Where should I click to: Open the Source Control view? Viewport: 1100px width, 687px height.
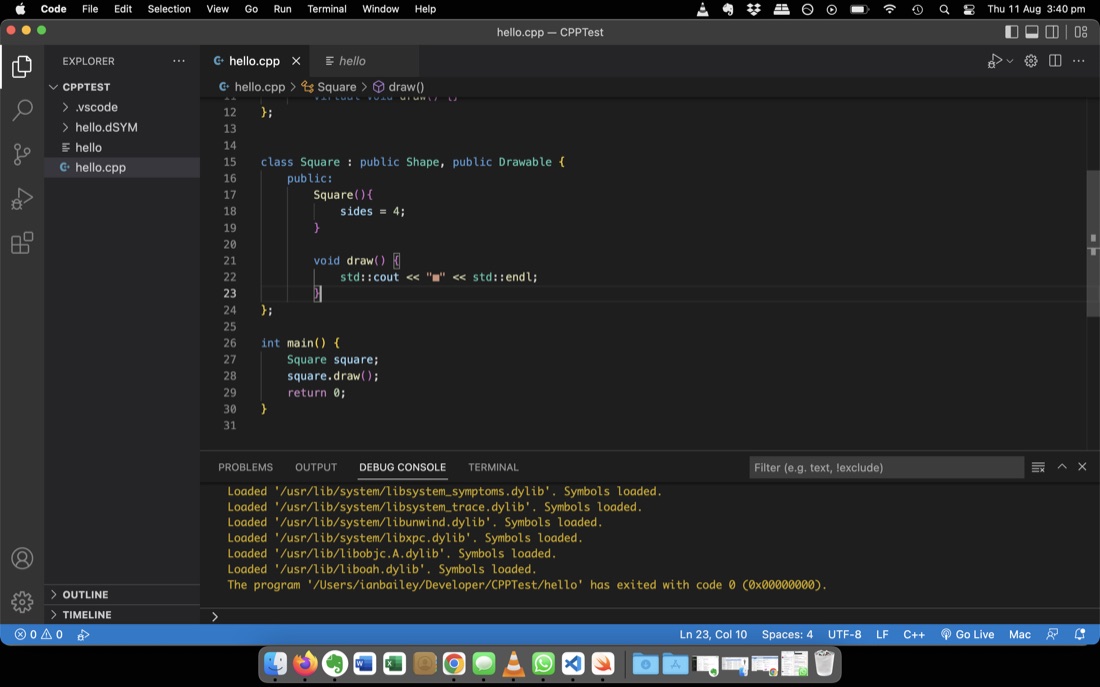[22, 154]
